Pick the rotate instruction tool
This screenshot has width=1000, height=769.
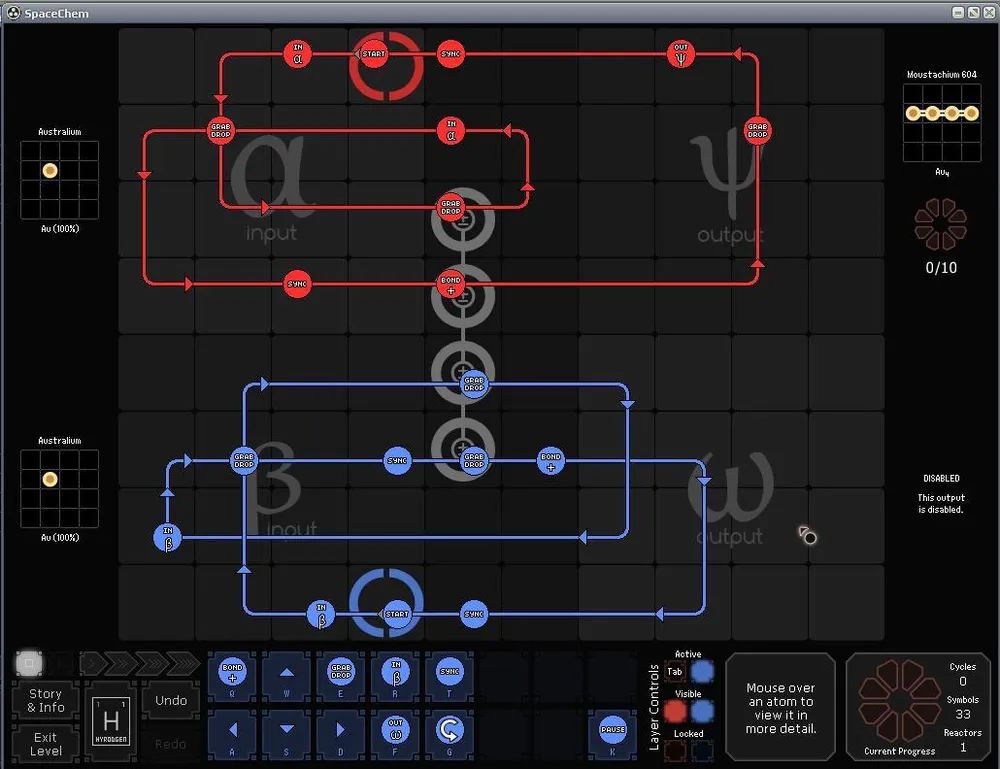coord(449,730)
